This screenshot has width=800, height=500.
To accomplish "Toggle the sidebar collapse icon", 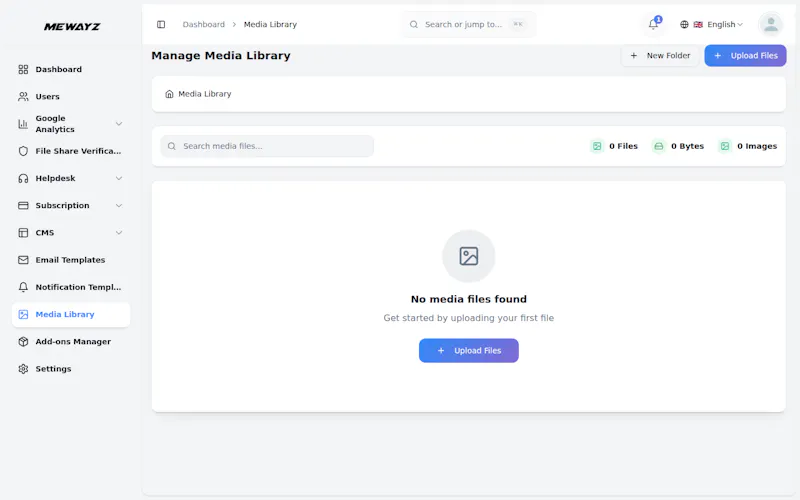I will (161, 24).
